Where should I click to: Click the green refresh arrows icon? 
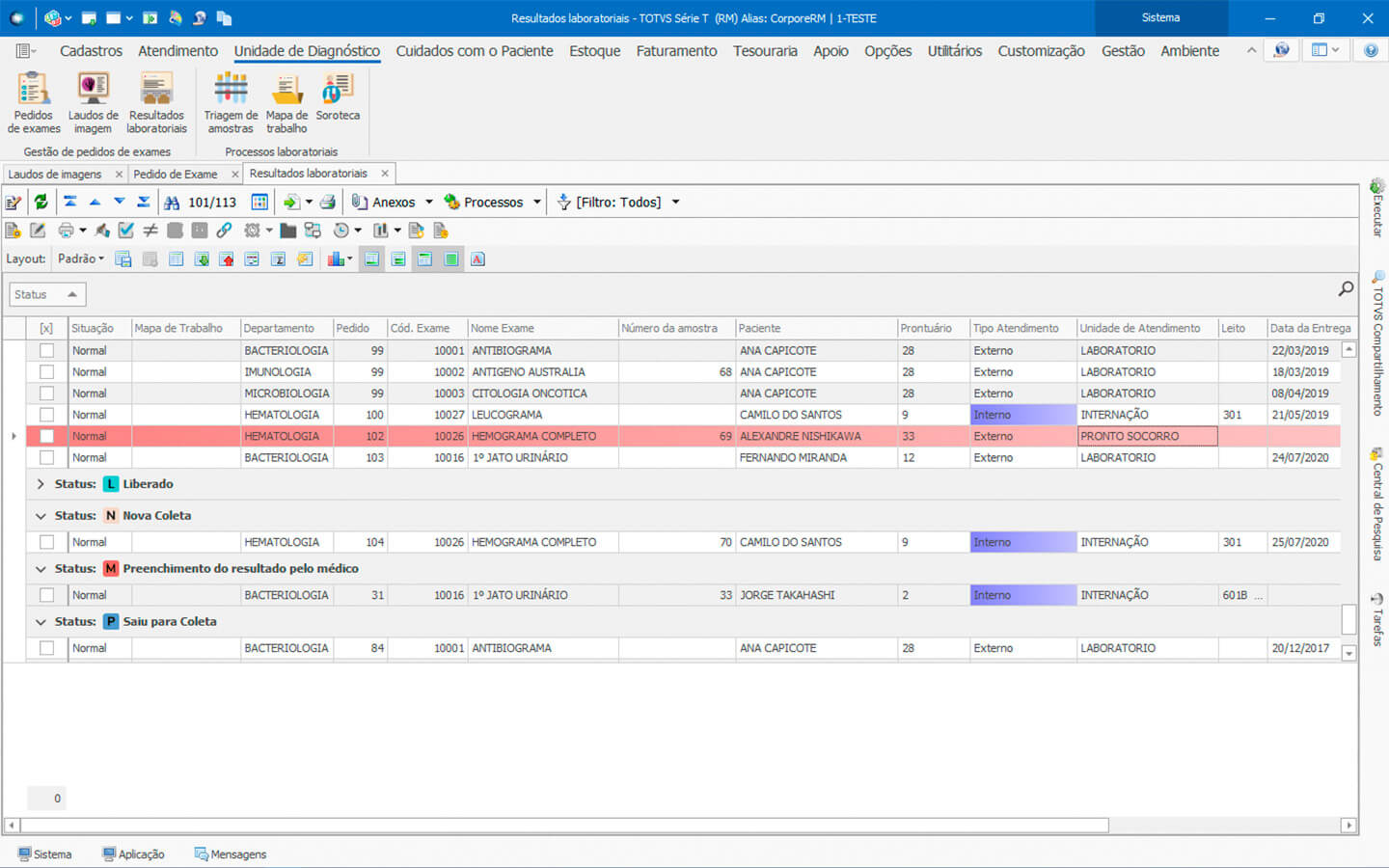click(41, 202)
